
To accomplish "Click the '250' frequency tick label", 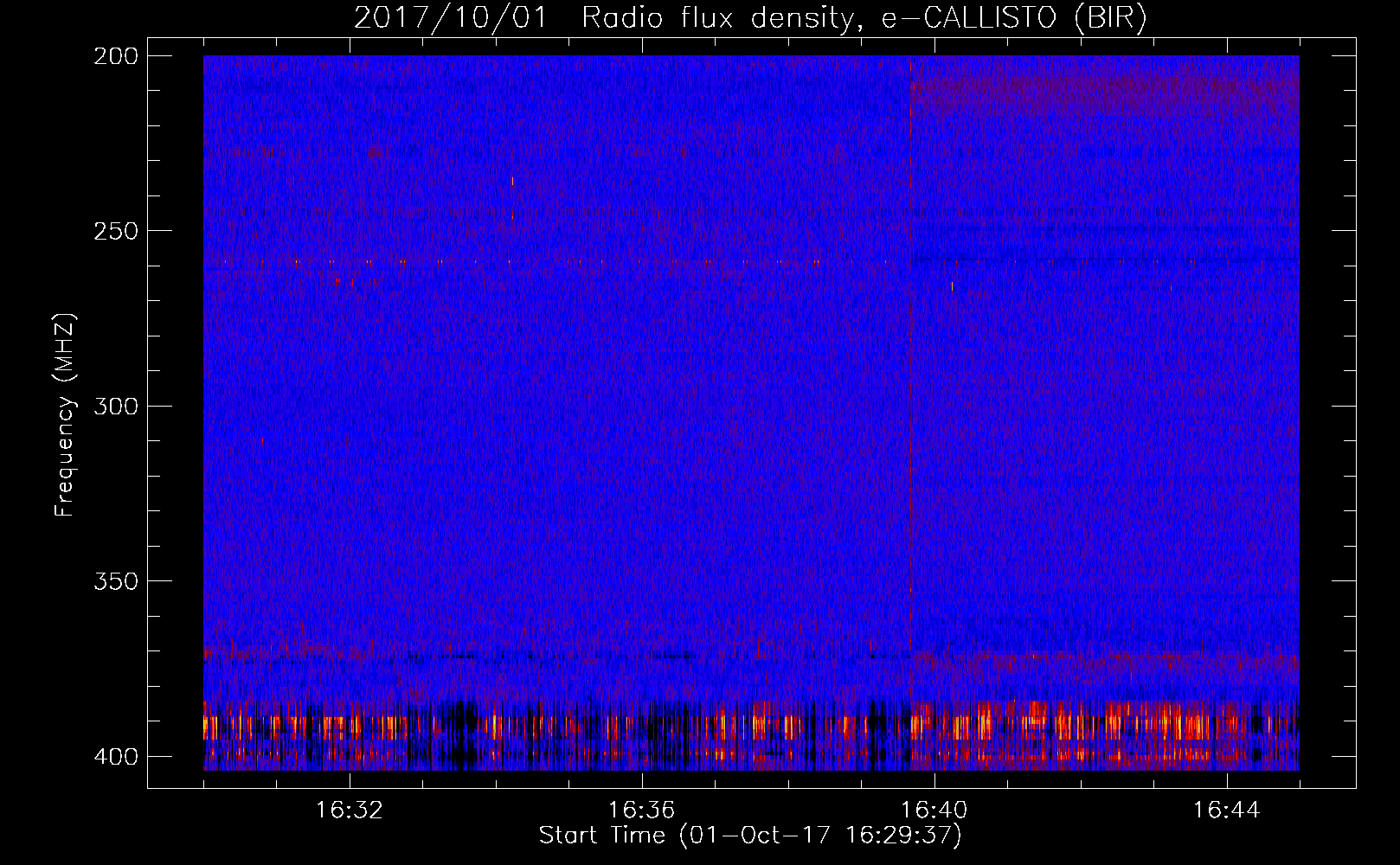I will (115, 231).
